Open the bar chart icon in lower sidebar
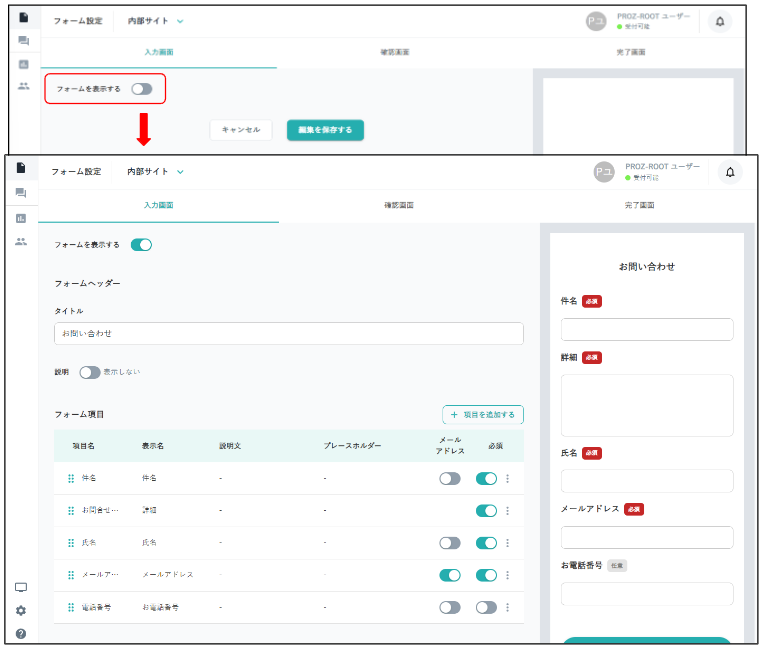 pyautogui.click(x=21, y=218)
